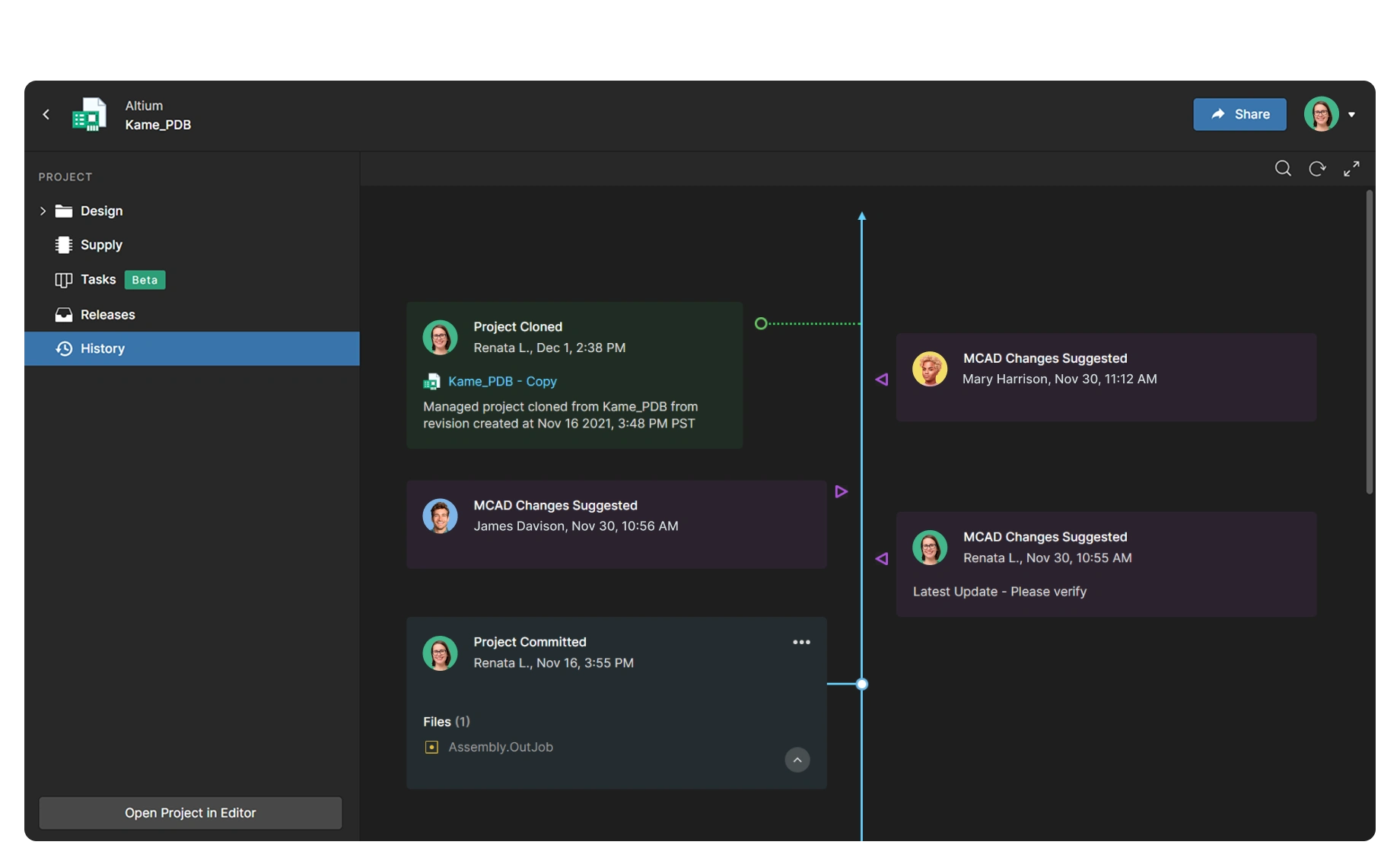Click Open Project in Editor button

190,813
